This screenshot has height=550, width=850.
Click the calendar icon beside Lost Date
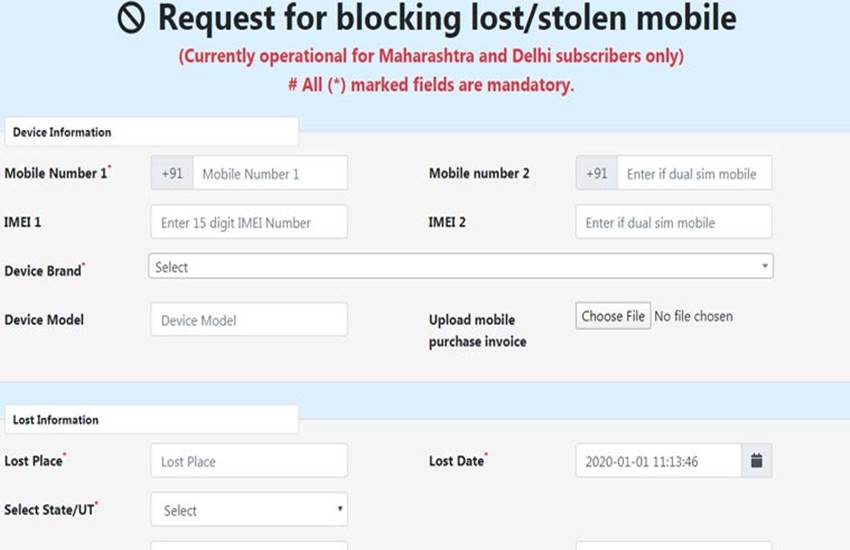point(757,461)
